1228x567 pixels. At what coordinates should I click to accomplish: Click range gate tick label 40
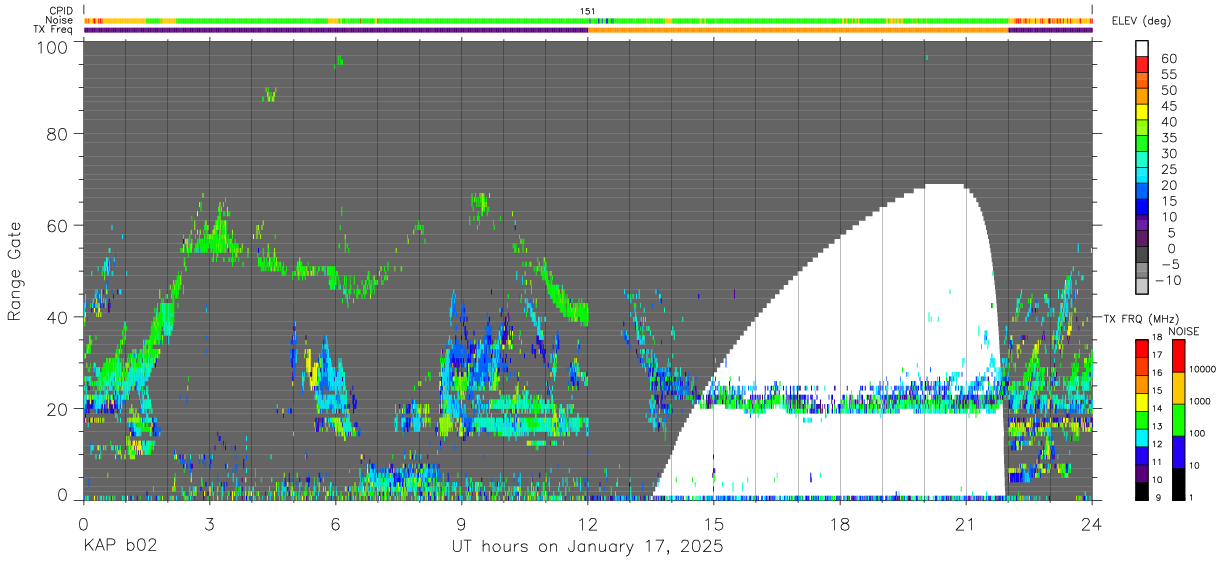click(x=59, y=317)
